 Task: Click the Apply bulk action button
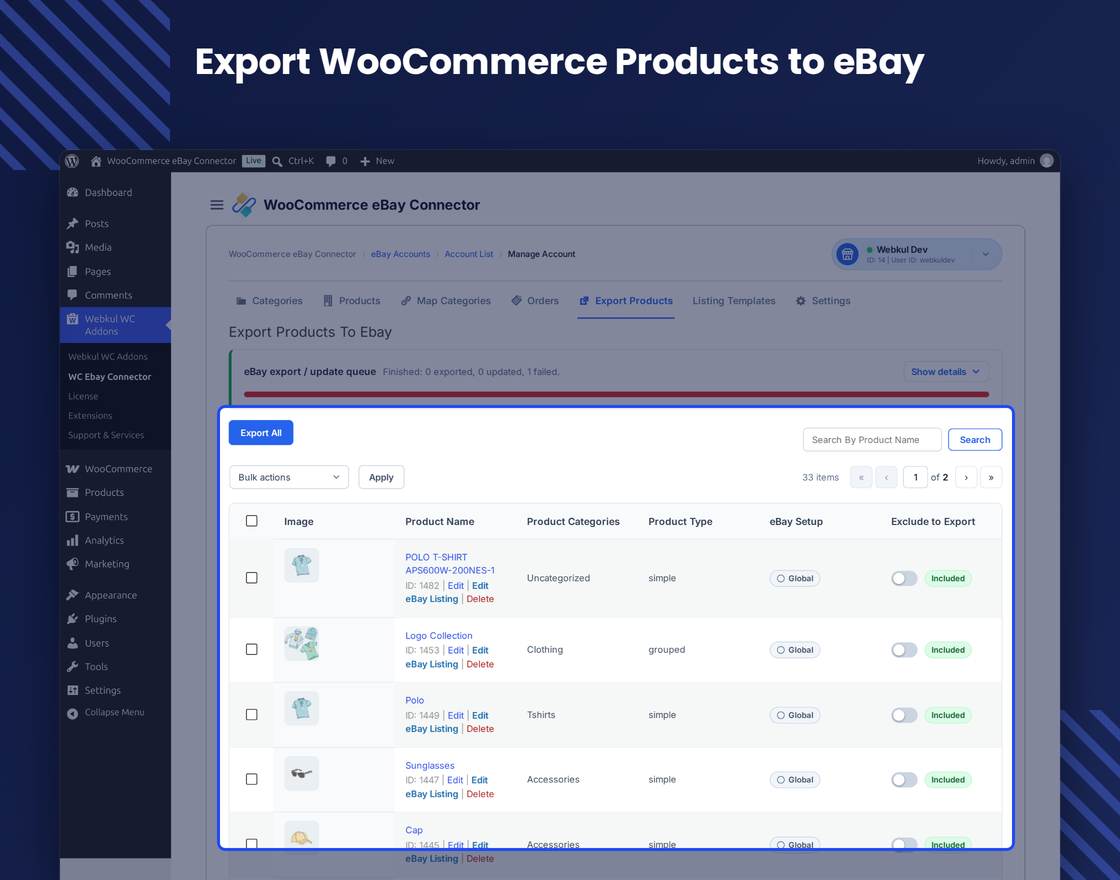381,477
